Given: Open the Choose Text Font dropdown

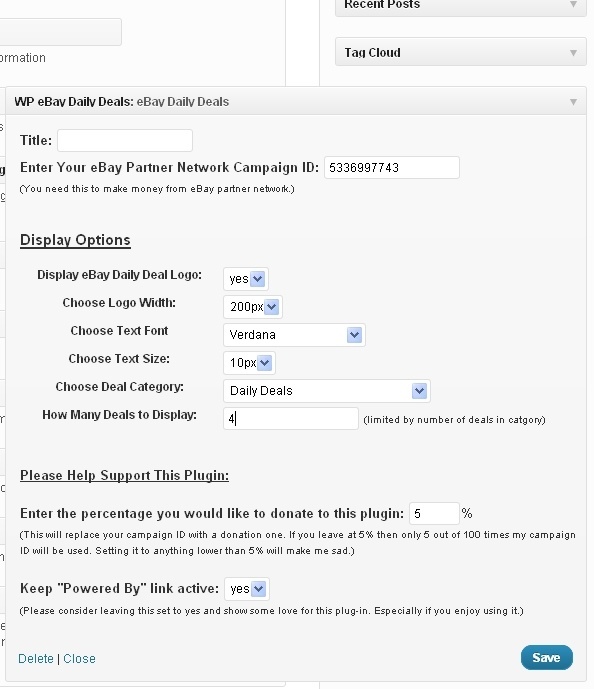Looking at the screenshot, I should 294,335.
